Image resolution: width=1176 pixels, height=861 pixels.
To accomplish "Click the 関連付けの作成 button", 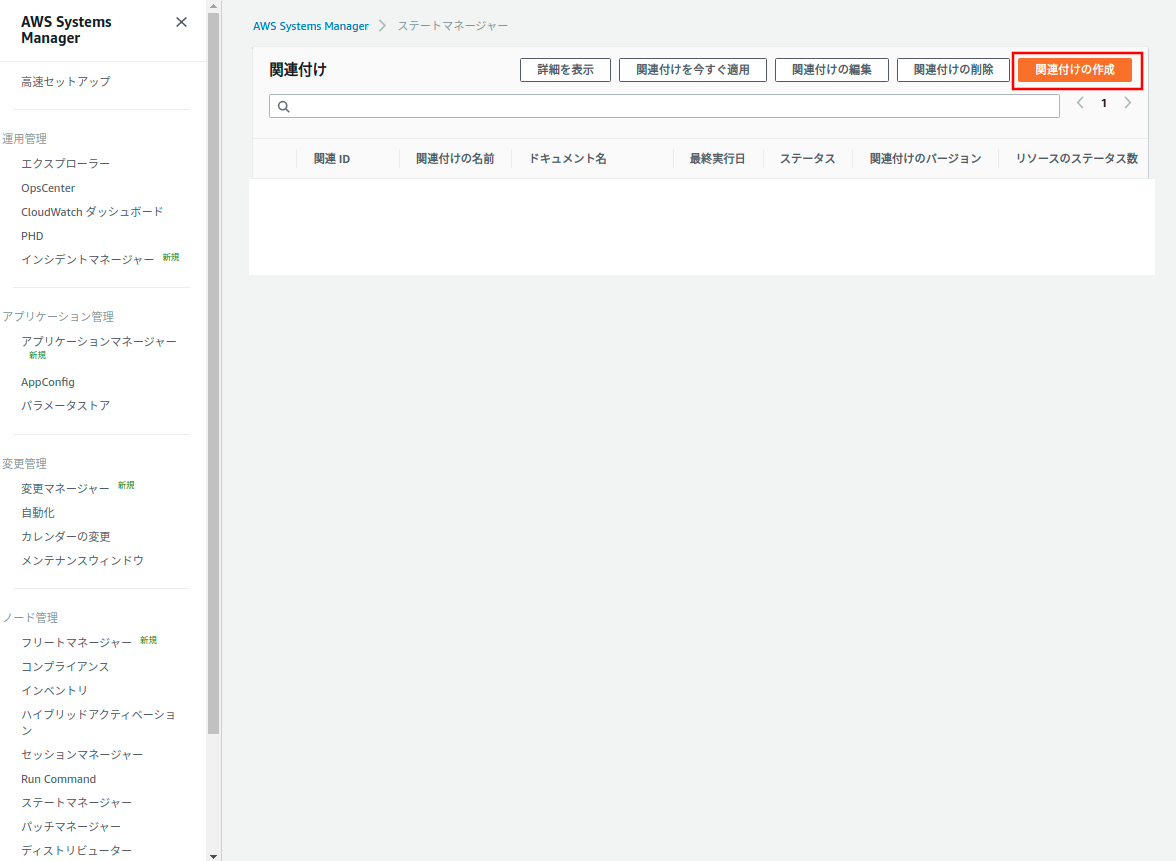I will tap(1076, 70).
